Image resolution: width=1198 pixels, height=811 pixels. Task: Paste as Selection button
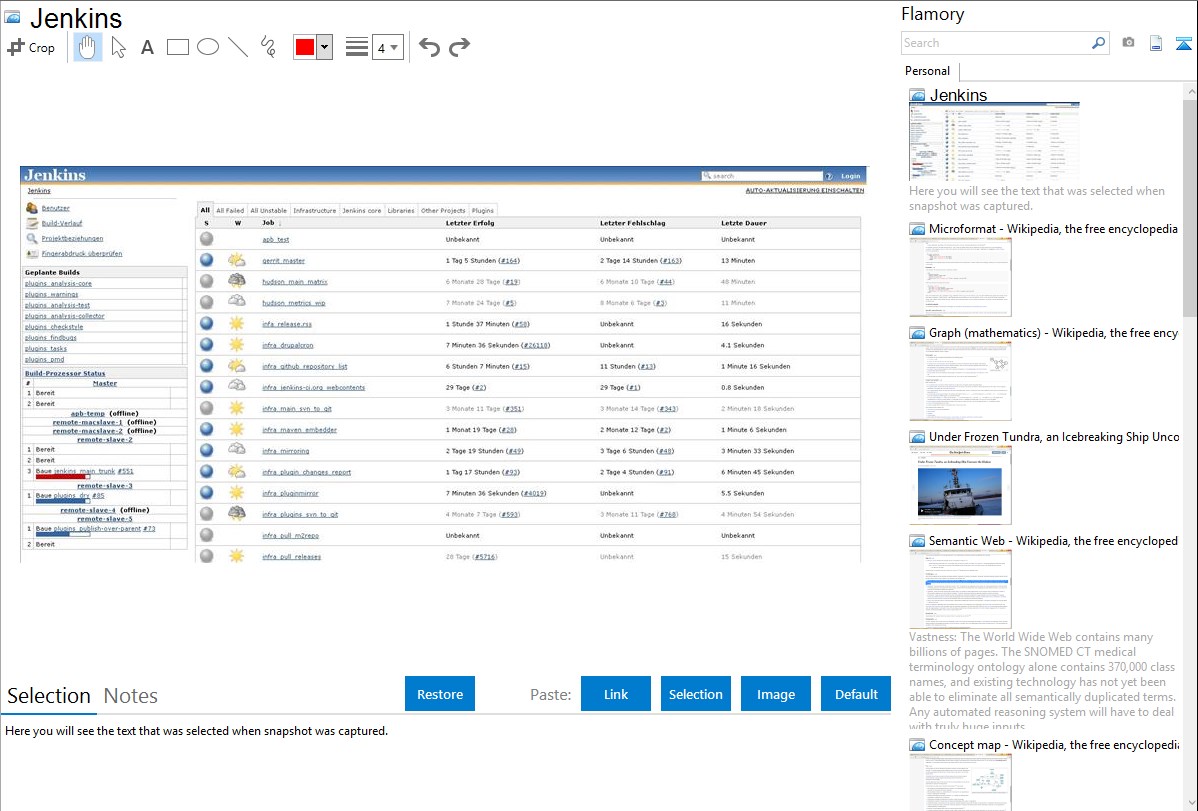696,694
